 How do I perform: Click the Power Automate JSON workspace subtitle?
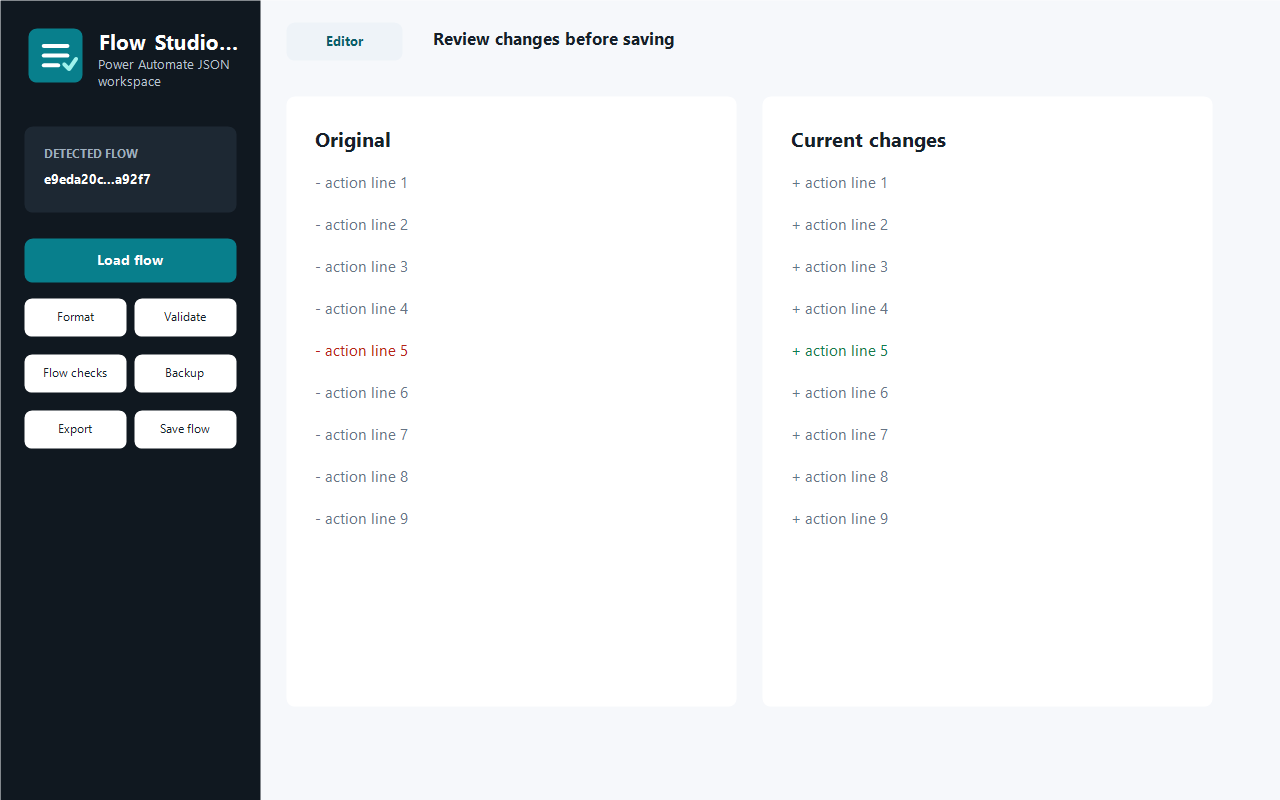pyautogui.click(x=164, y=73)
